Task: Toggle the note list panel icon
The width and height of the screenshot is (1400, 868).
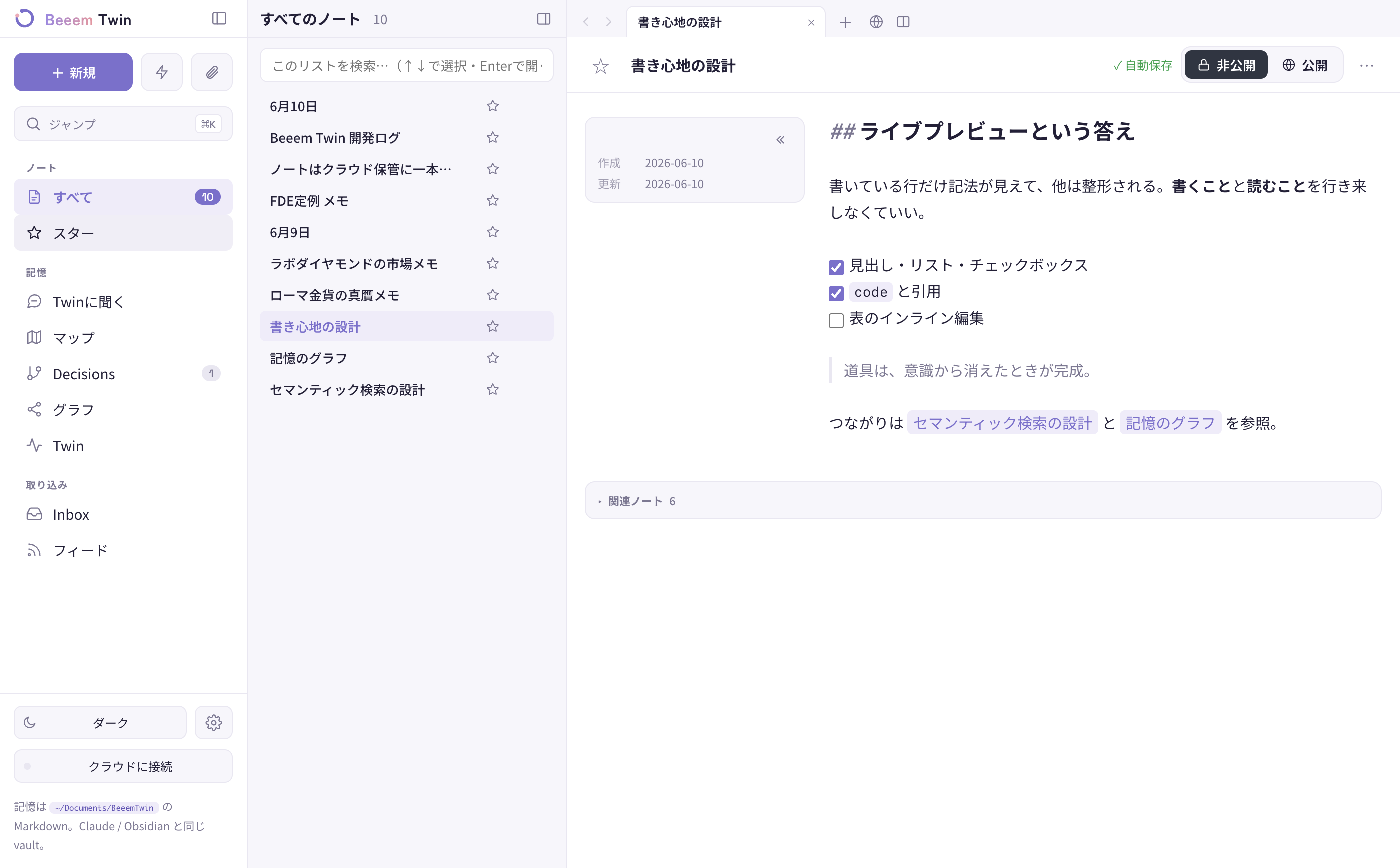Action: coord(543,19)
